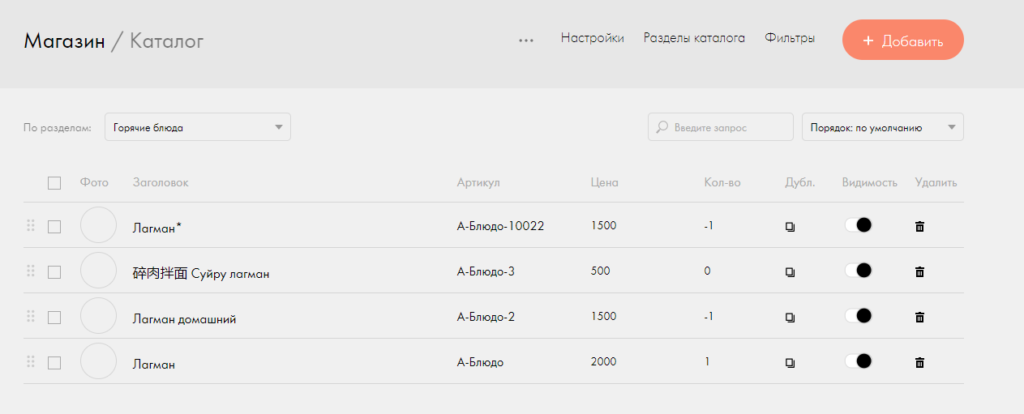Image resolution: width=1024 pixels, height=414 pixels.
Task: Delete product with article А-Блюдо
Action: (920, 362)
